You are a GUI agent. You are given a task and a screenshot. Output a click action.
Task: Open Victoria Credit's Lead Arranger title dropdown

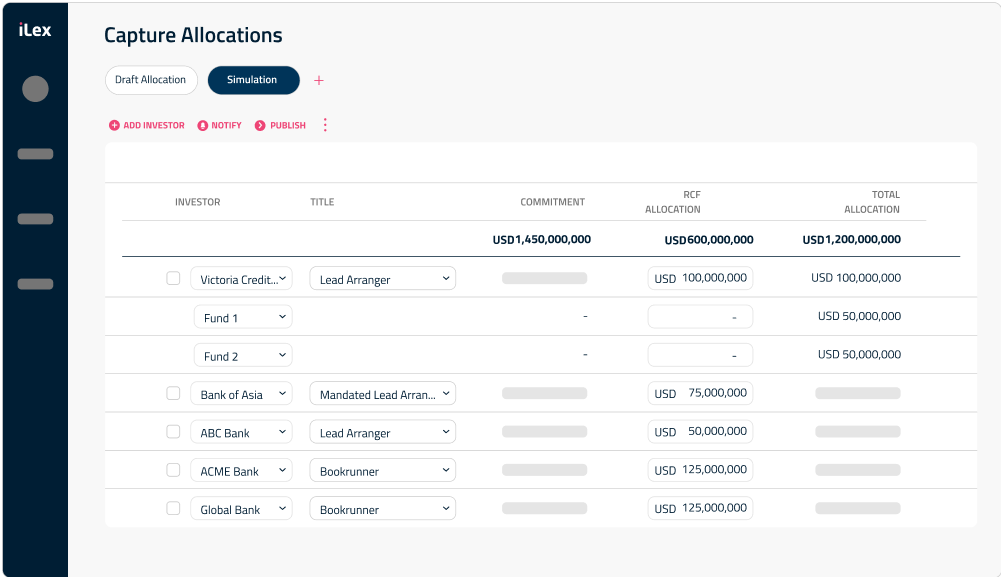(382, 279)
